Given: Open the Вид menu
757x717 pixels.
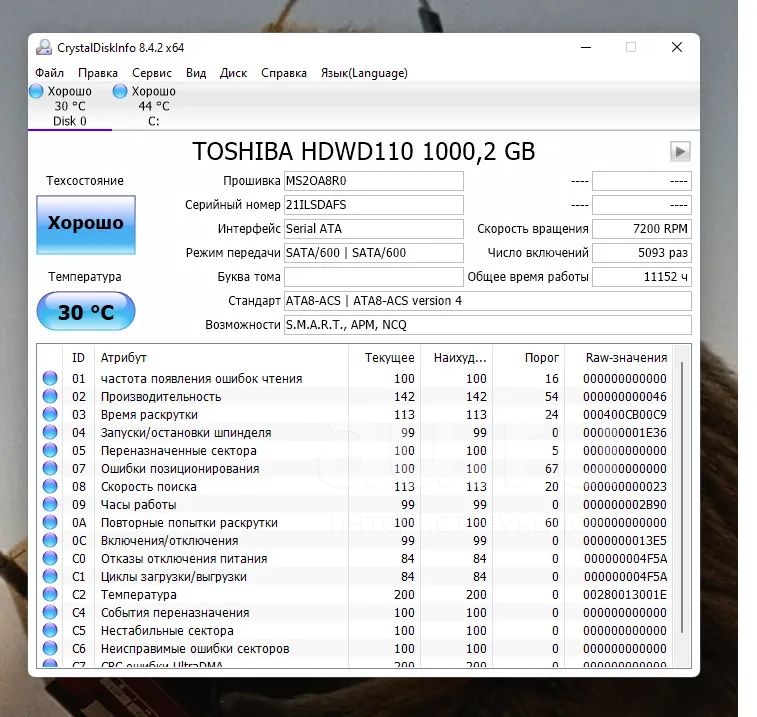Looking at the screenshot, I should tap(196, 73).
